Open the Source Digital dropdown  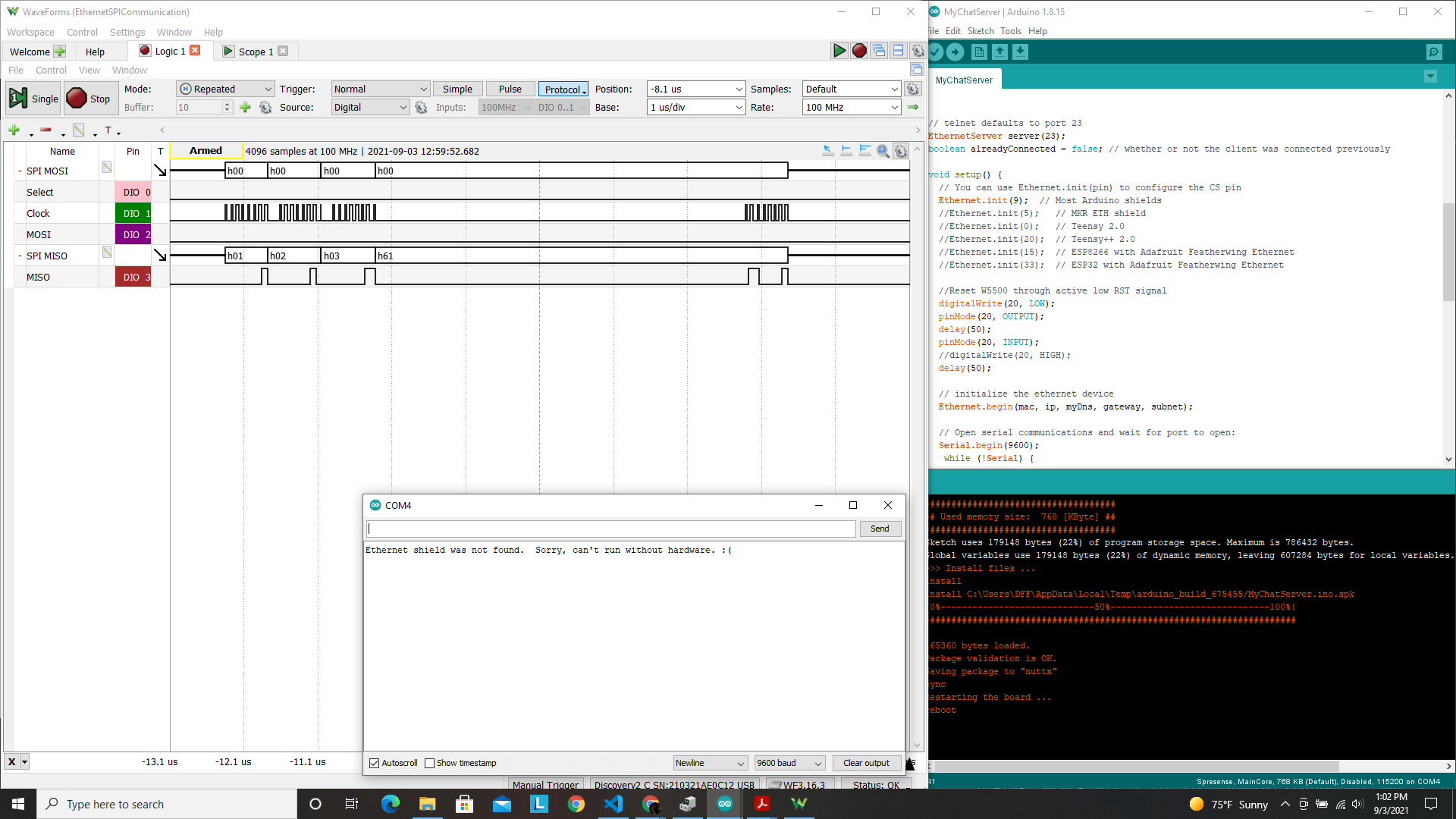(371, 108)
